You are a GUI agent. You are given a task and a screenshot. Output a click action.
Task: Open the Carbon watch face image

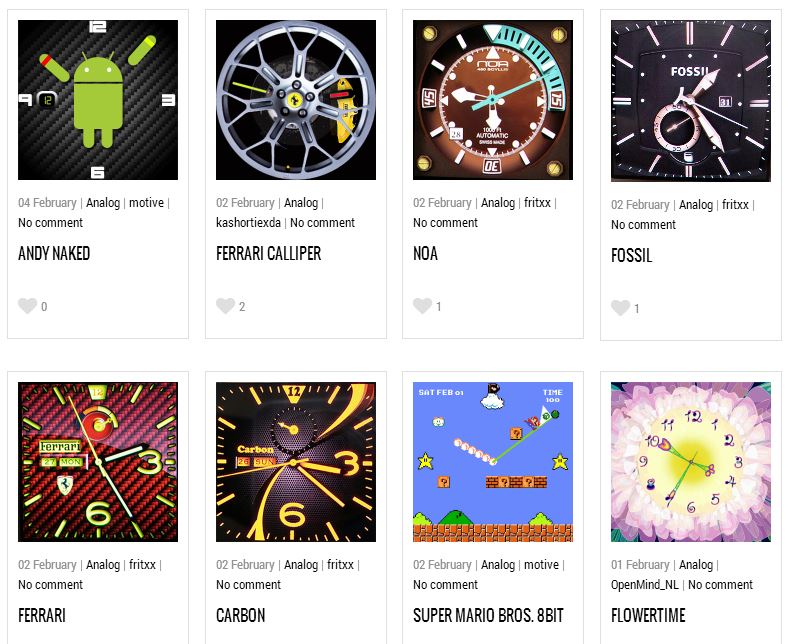(296, 462)
